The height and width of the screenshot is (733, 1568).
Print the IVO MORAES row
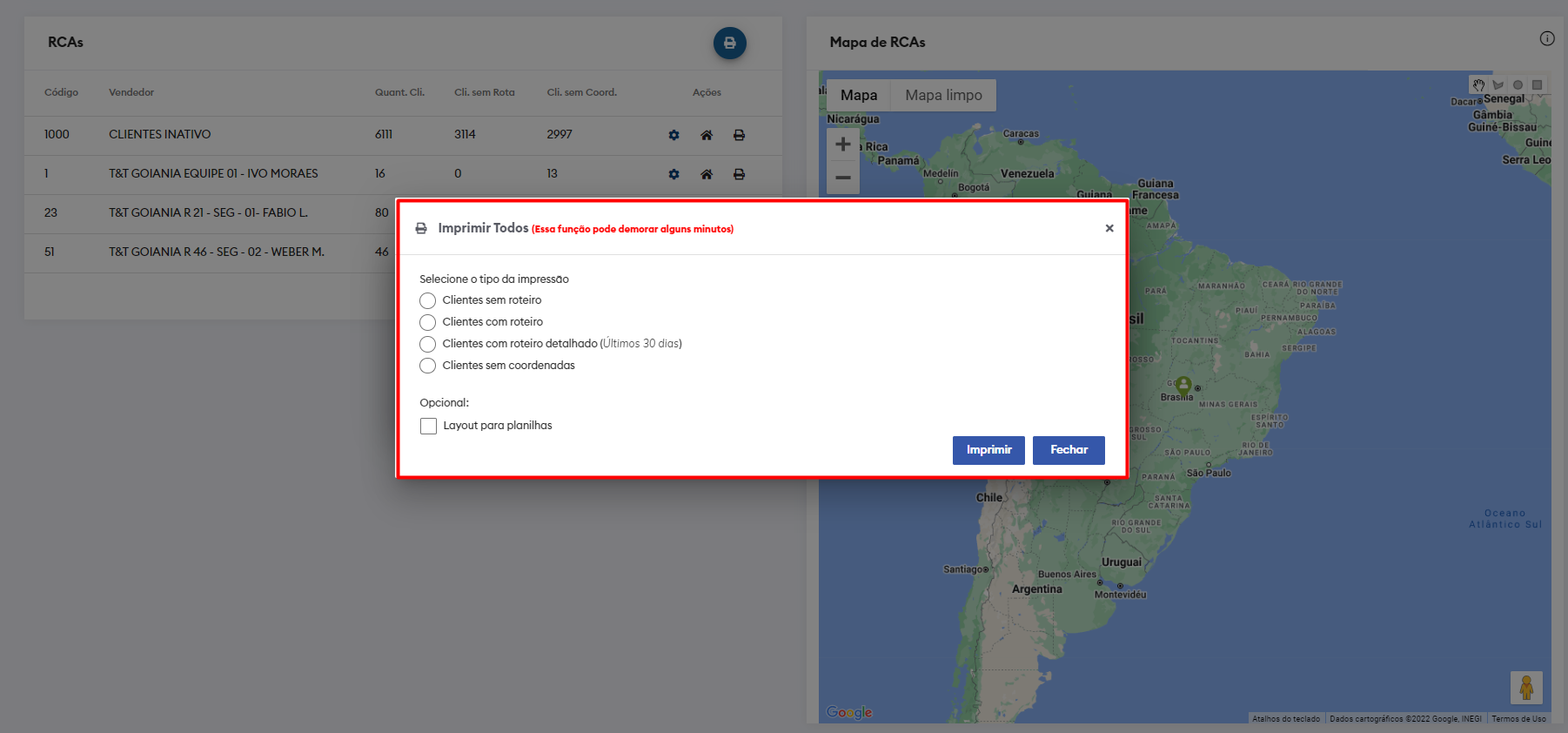point(739,174)
